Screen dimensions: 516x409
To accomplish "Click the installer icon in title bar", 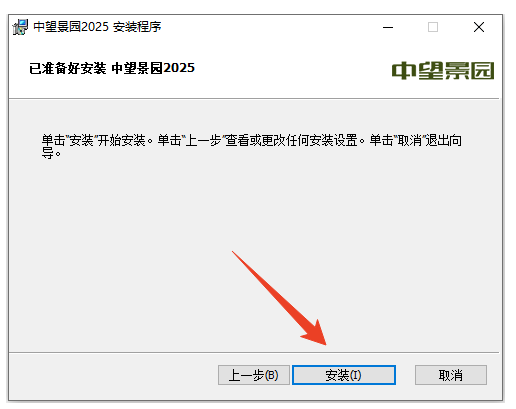I will [x=20, y=27].
